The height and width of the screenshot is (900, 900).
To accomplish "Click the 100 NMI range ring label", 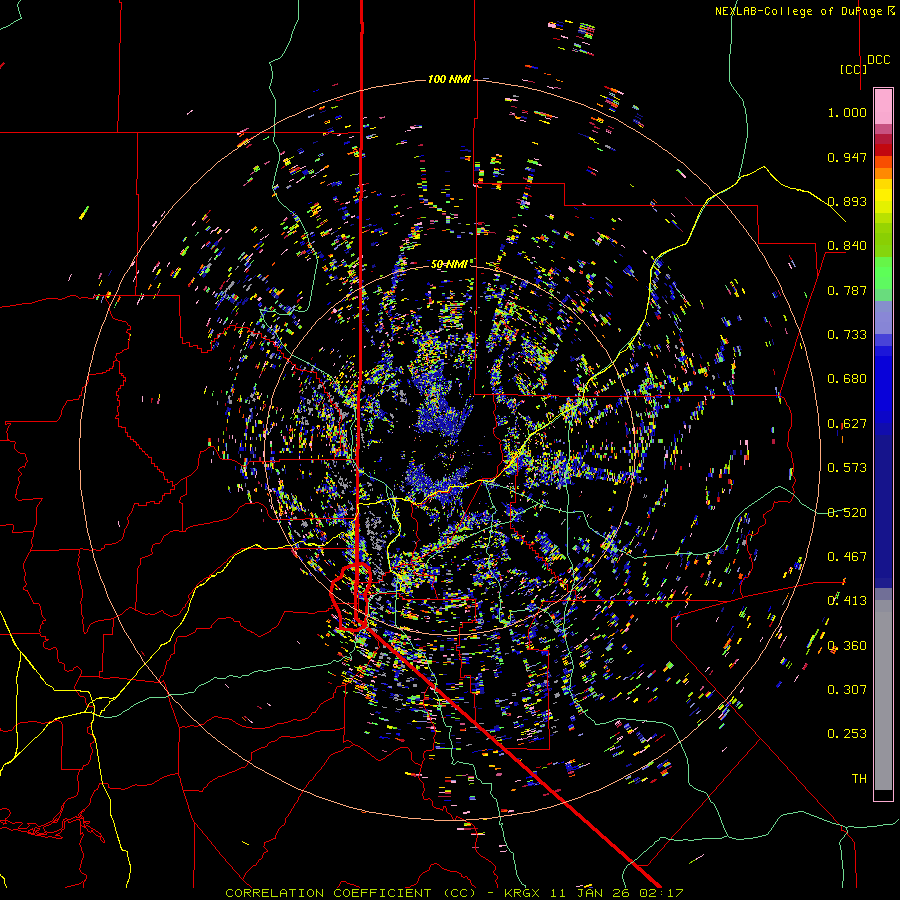I will click(x=449, y=79).
